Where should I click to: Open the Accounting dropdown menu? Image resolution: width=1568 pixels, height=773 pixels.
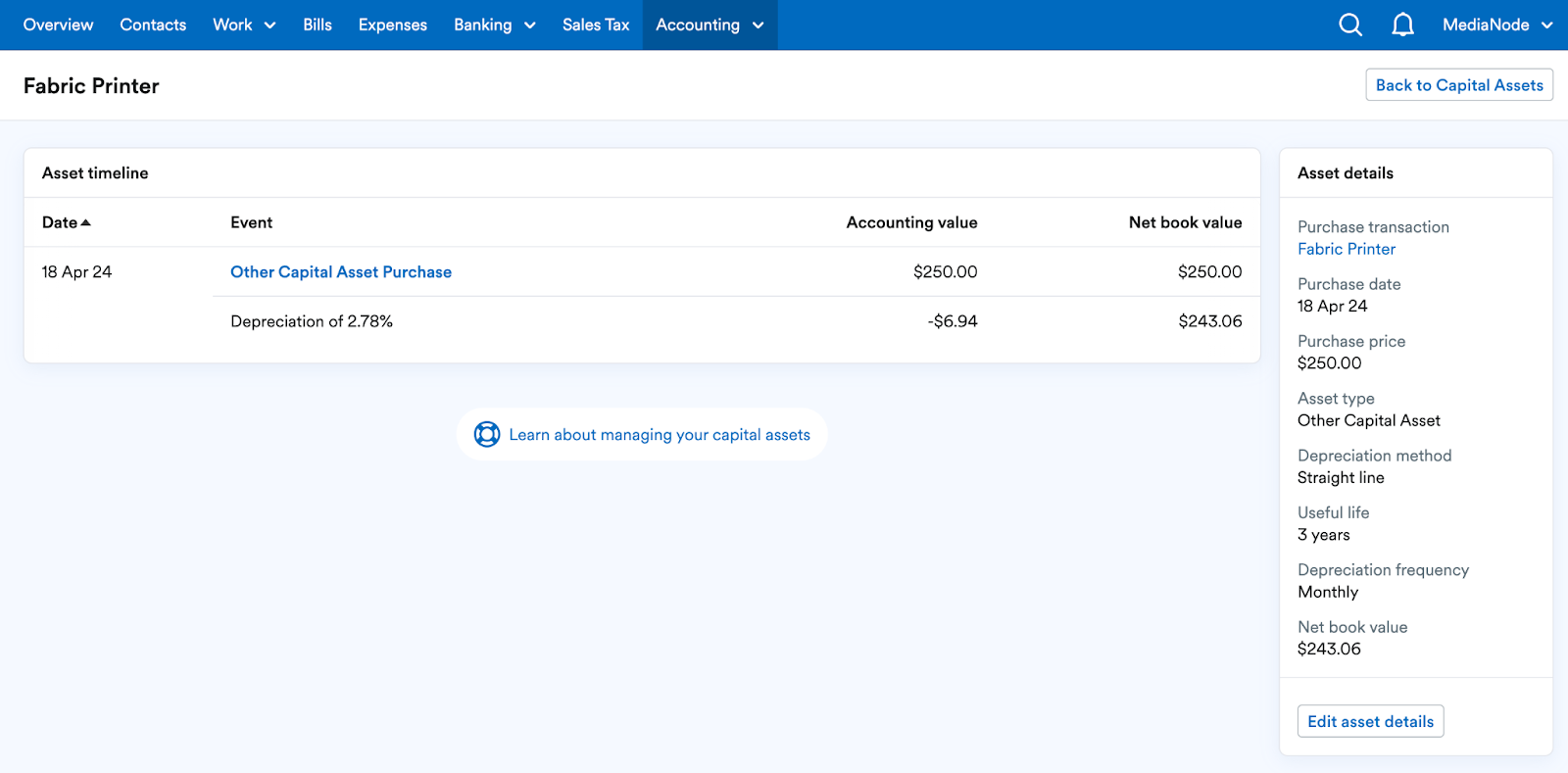click(x=710, y=24)
